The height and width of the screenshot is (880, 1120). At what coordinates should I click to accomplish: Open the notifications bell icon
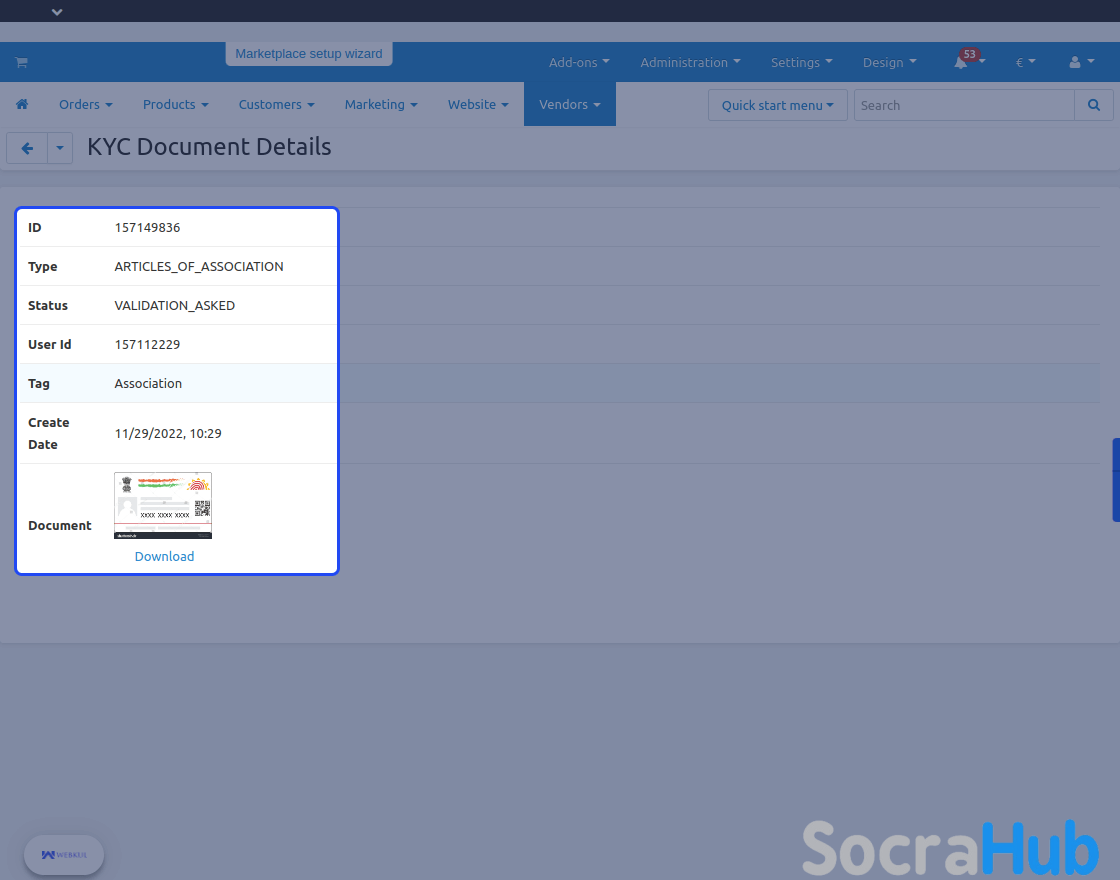(961, 62)
